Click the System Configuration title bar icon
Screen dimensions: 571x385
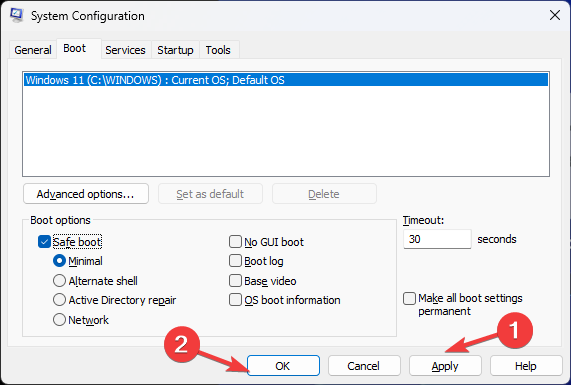coord(16,15)
